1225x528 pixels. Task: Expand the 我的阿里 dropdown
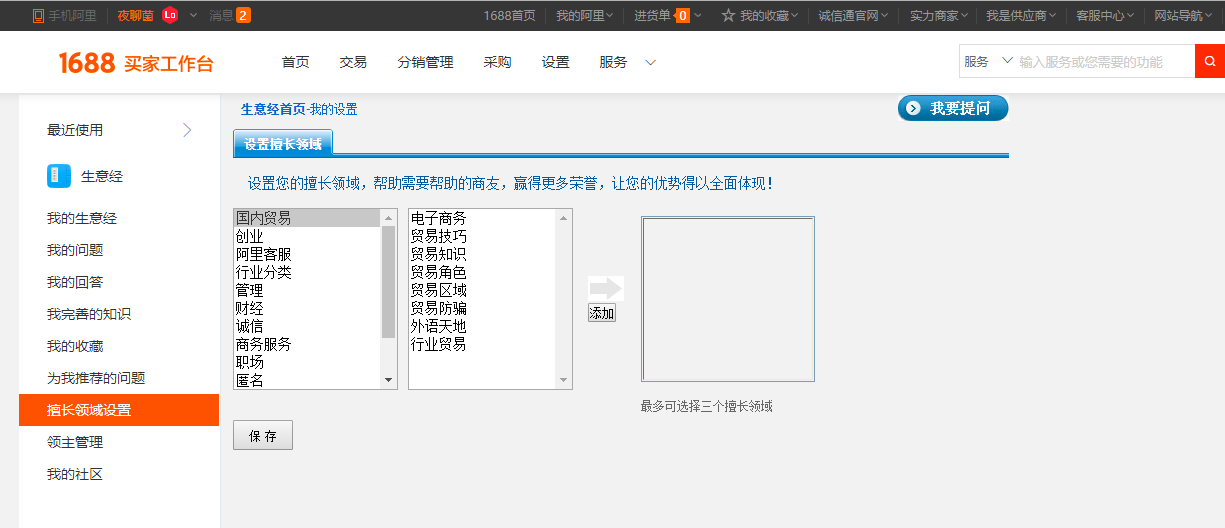610,16
